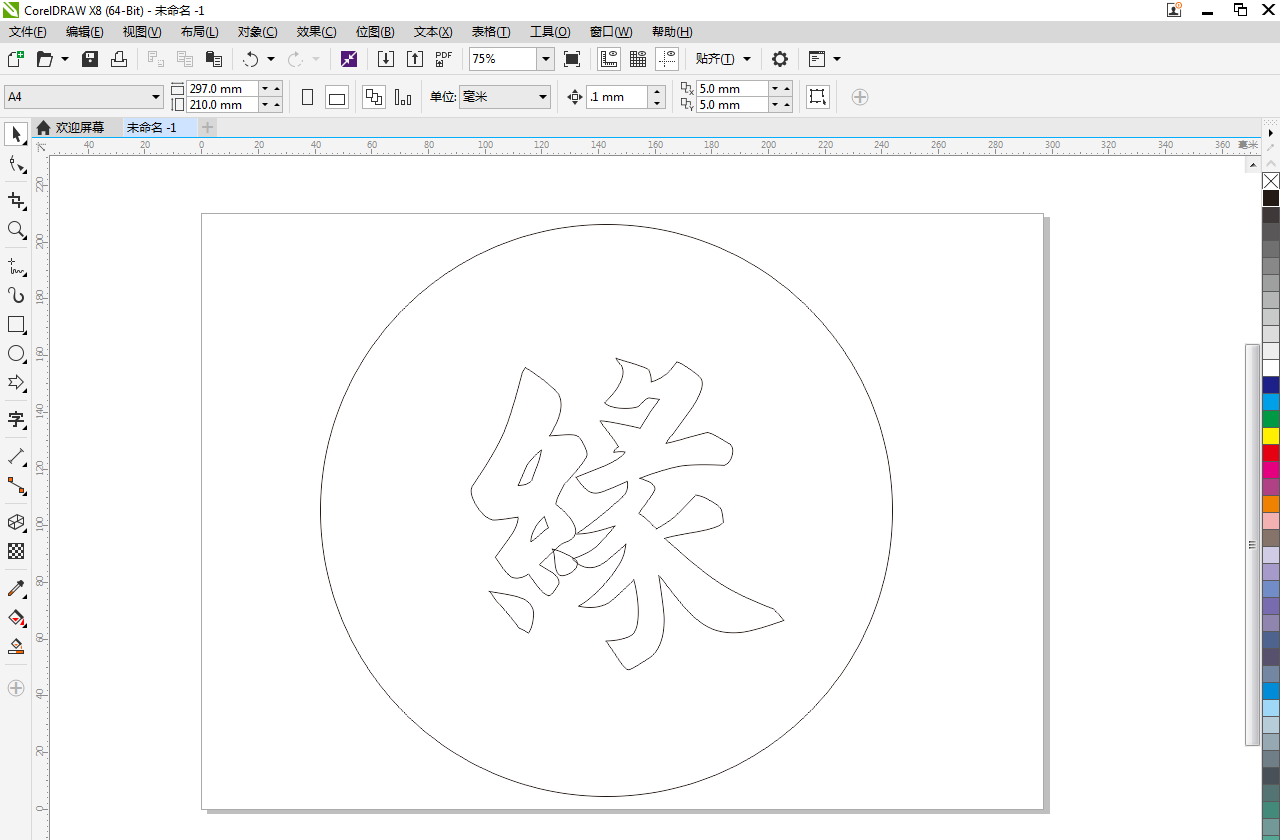This screenshot has width=1280, height=840.
Task: Choose the Smart Fill tool
Action: pyautogui.click(x=16, y=646)
